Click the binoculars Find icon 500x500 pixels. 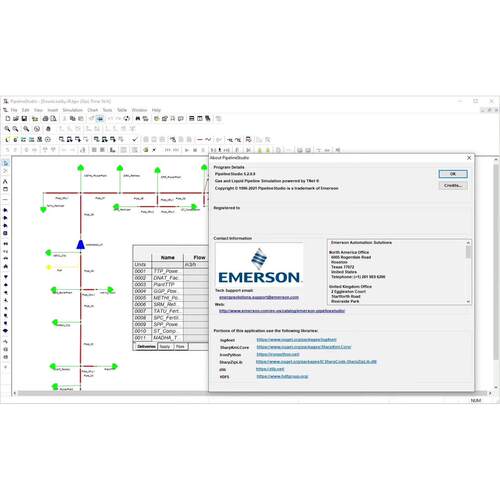coord(137,118)
